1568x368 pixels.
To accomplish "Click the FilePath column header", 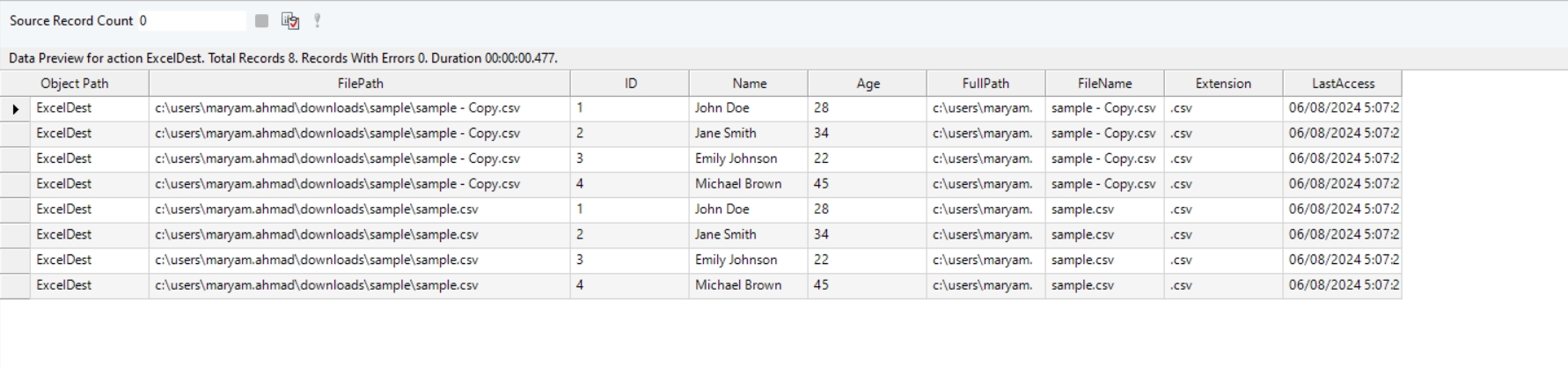I will click(360, 84).
